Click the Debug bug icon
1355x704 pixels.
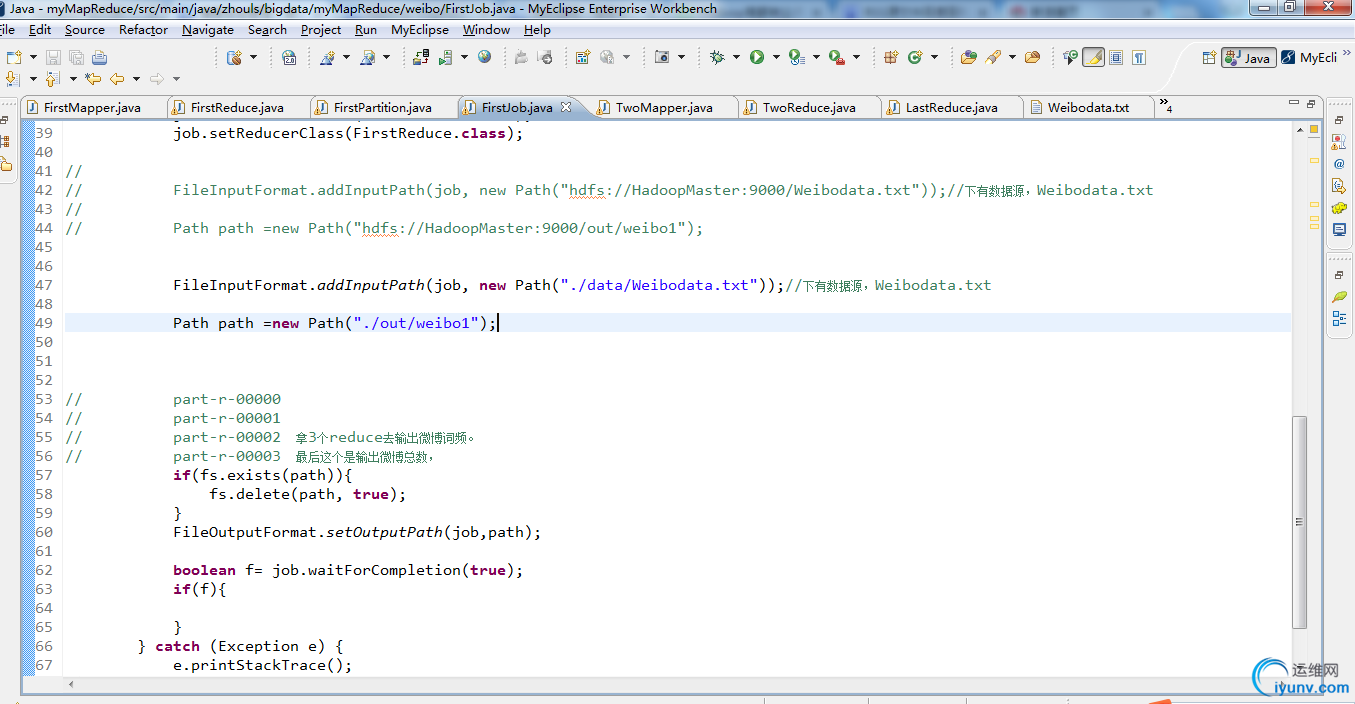pos(717,57)
